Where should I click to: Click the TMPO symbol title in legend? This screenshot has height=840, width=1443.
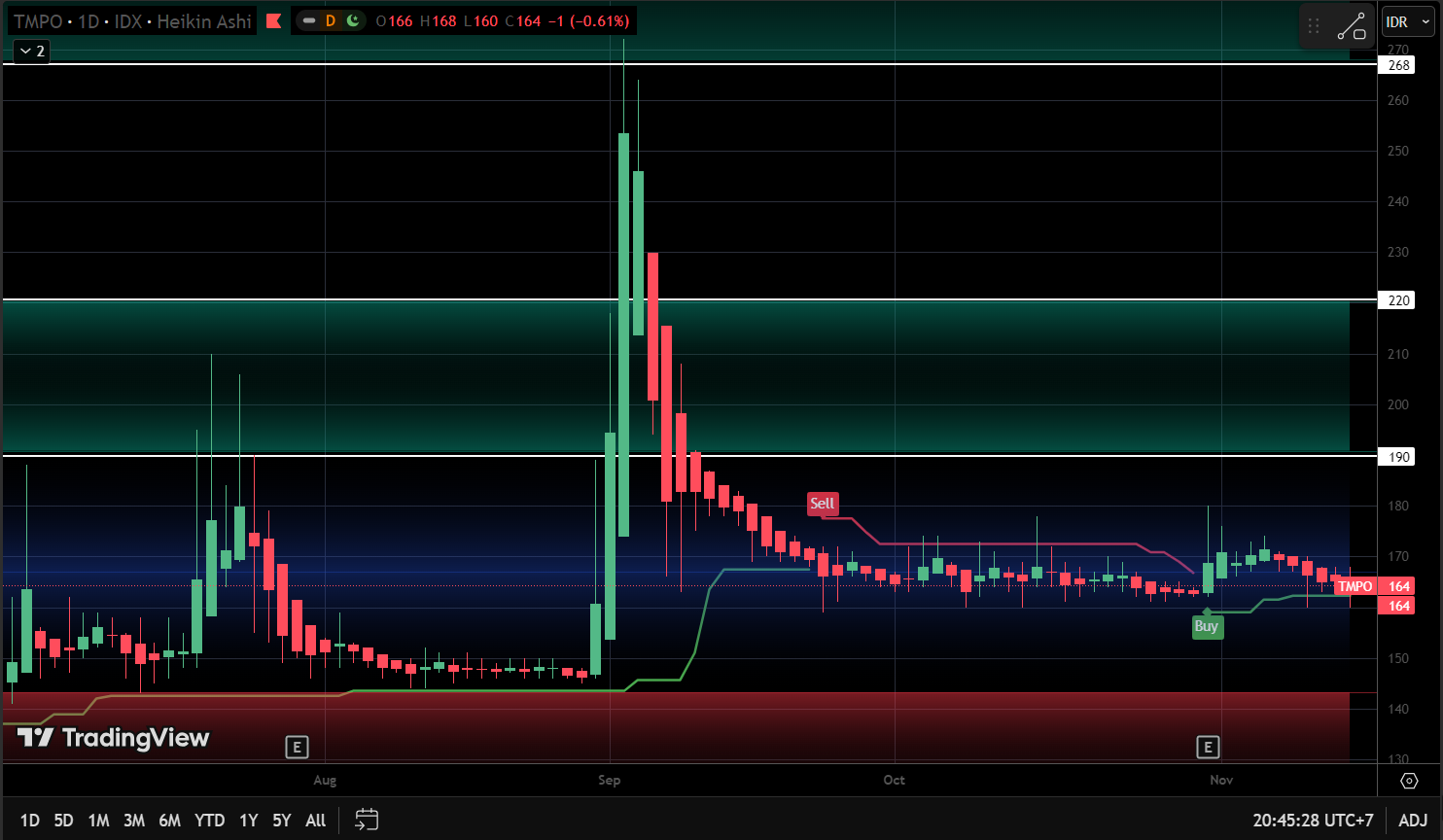pos(37,21)
